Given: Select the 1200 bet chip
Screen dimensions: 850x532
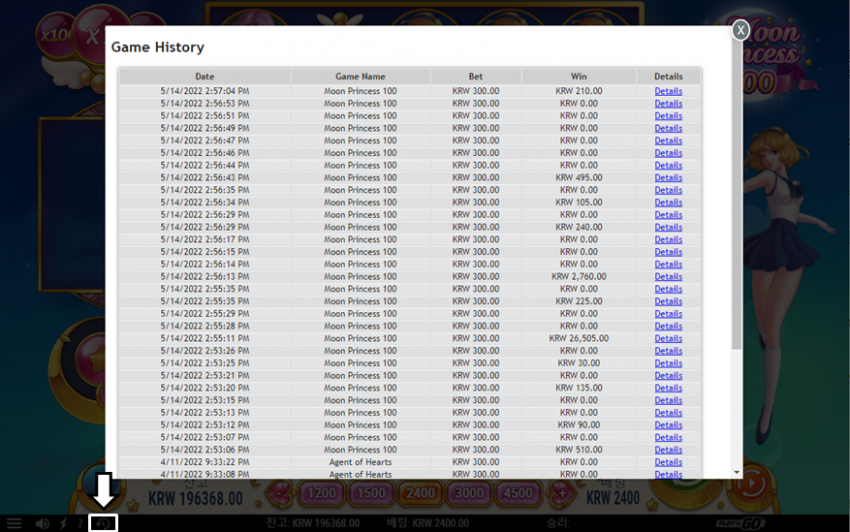Looking at the screenshot, I should (x=321, y=493).
